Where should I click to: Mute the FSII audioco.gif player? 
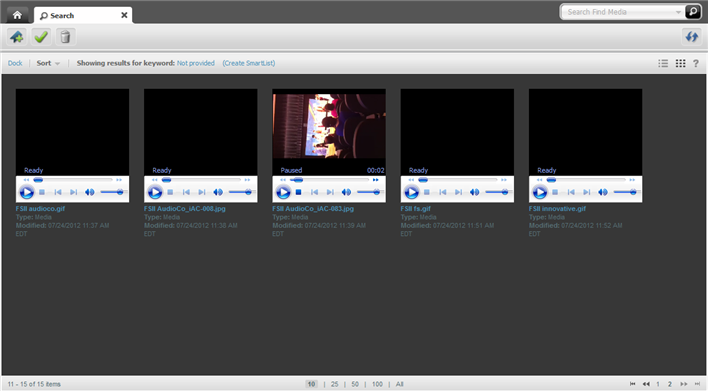click(x=90, y=192)
